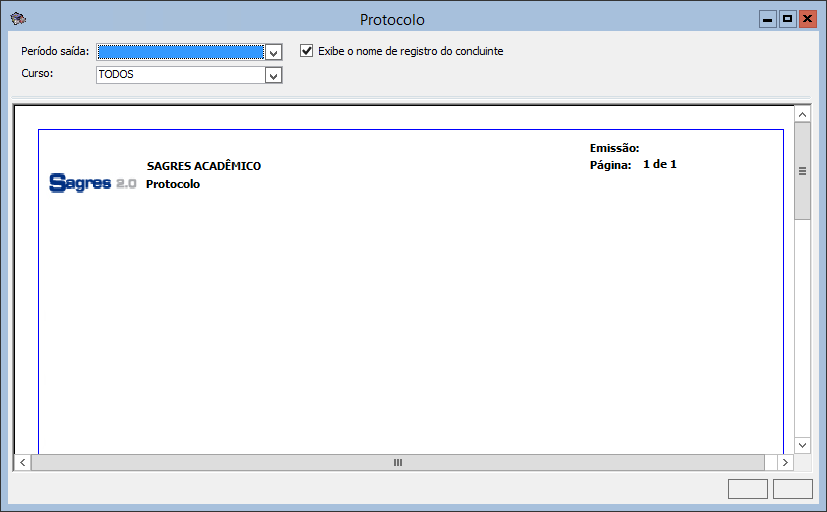
Task: Uncheck 'Exibe o nome de registro do concluinte'
Action: [x=307, y=51]
